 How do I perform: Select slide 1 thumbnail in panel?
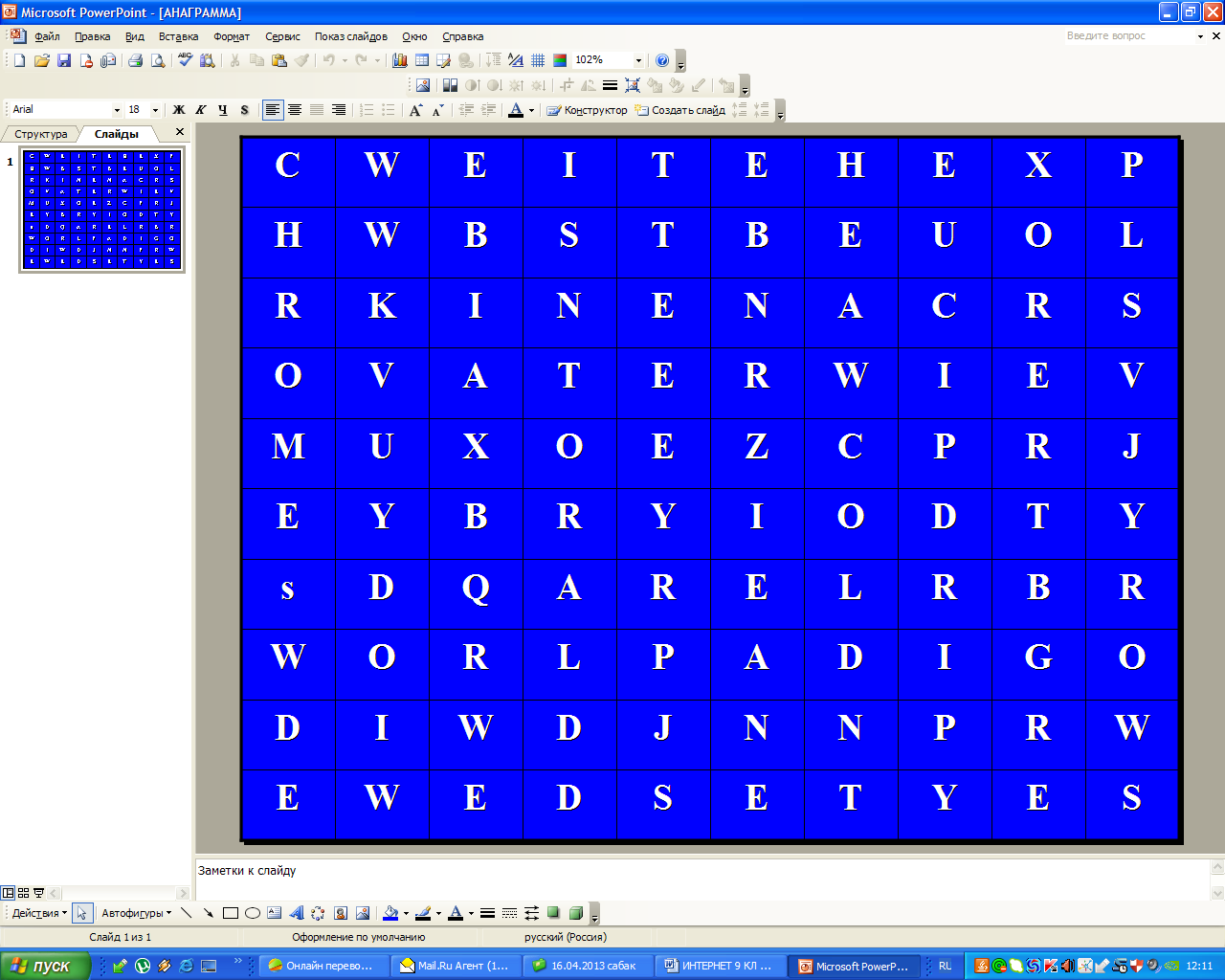(x=102, y=209)
